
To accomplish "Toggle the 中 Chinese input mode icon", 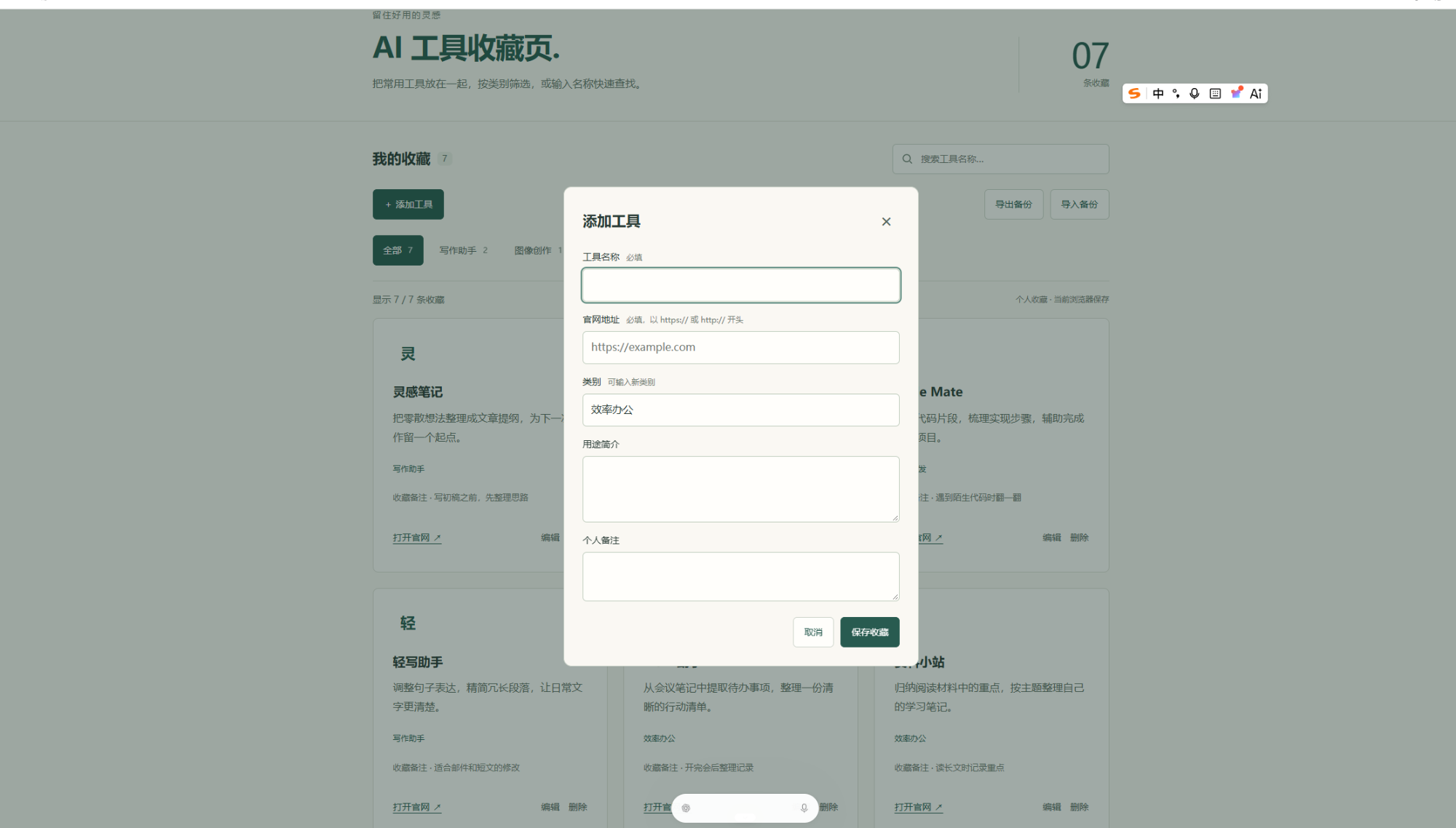I will click(1158, 93).
